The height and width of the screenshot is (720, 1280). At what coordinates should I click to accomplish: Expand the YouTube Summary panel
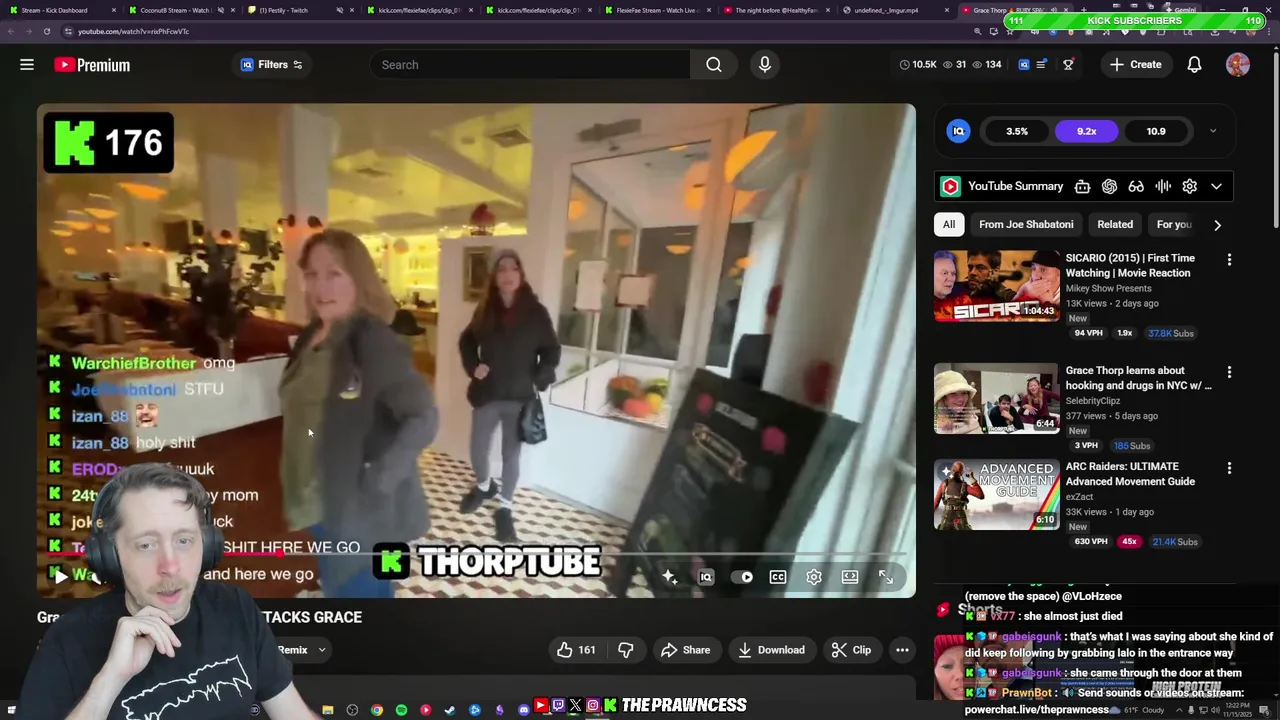point(1216,186)
